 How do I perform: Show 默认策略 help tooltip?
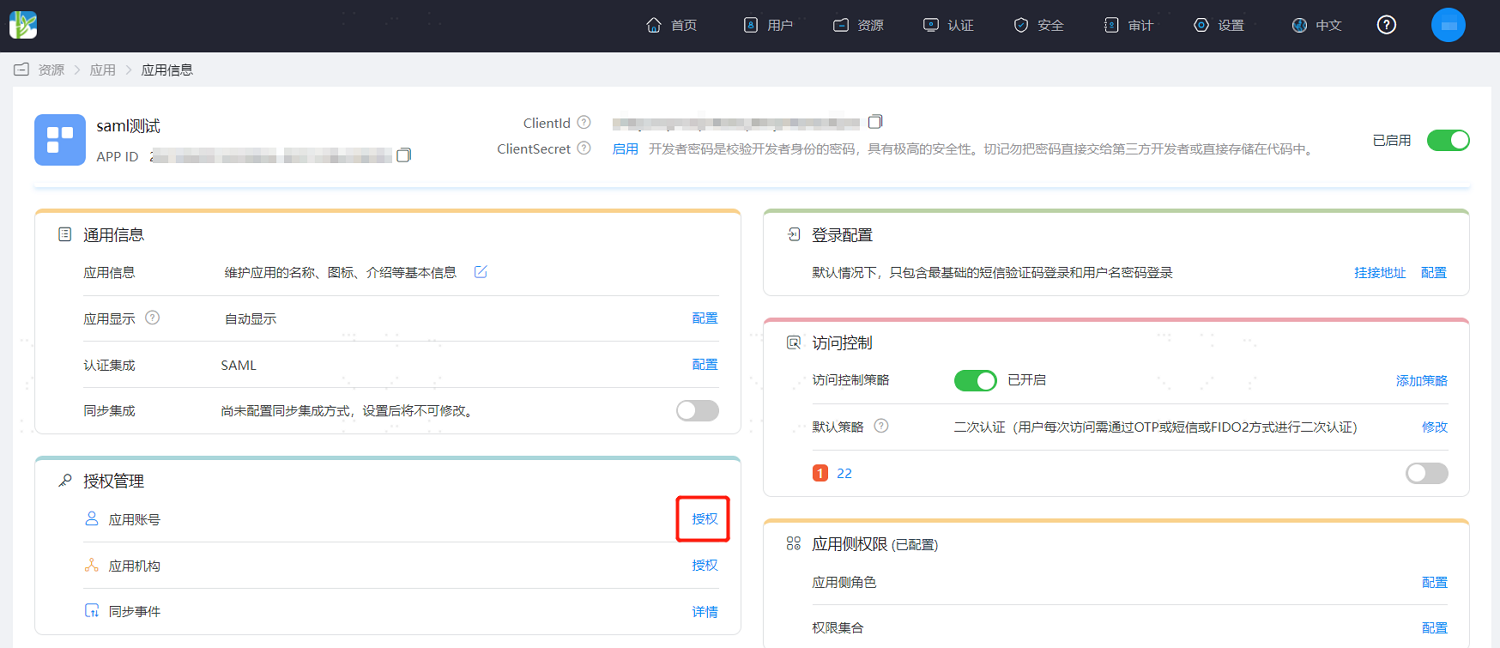point(881,426)
